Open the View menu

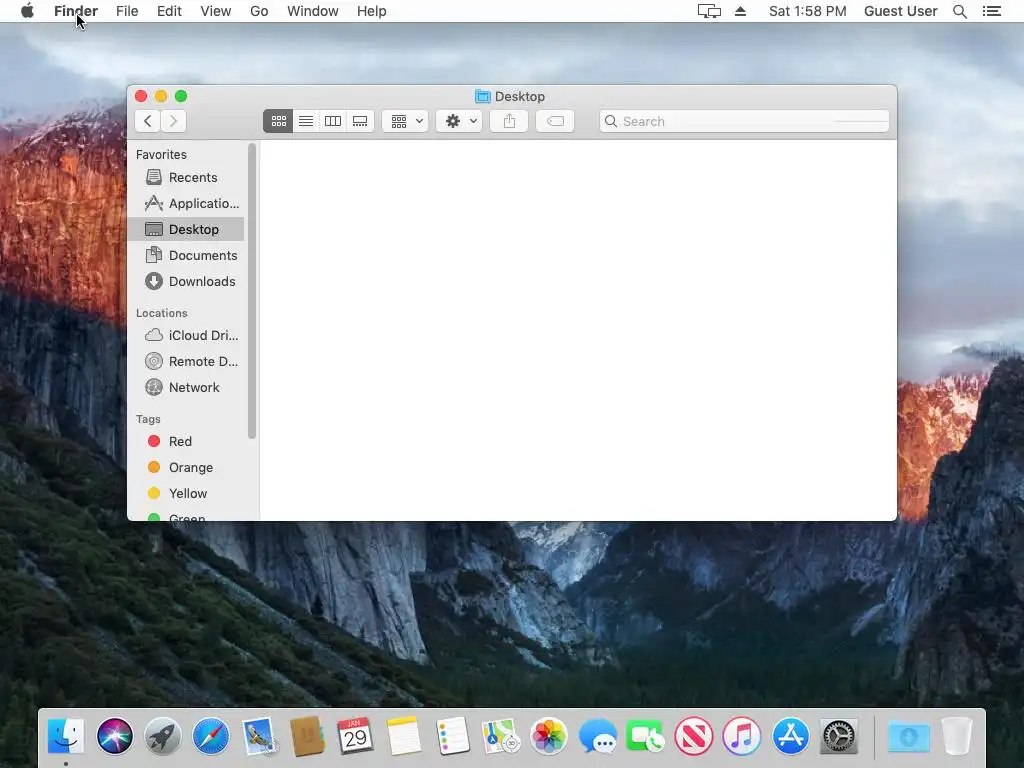point(216,11)
